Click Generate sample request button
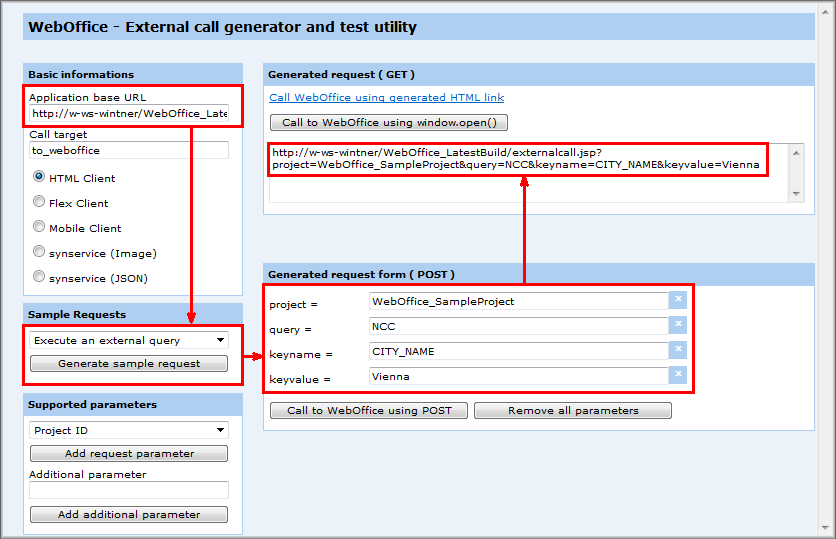Image resolution: width=836 pixels, height=539 pixels. 129,364
